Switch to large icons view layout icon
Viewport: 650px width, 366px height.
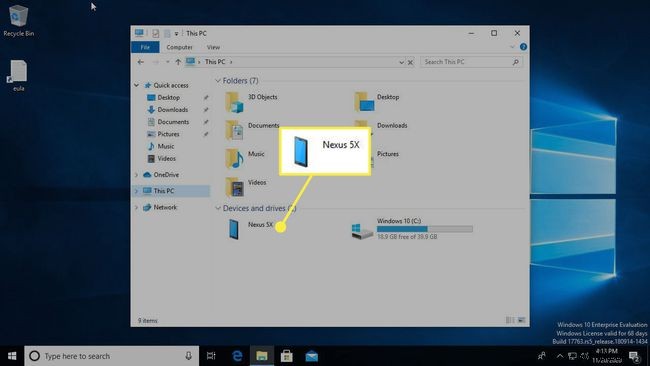[521, 320]
